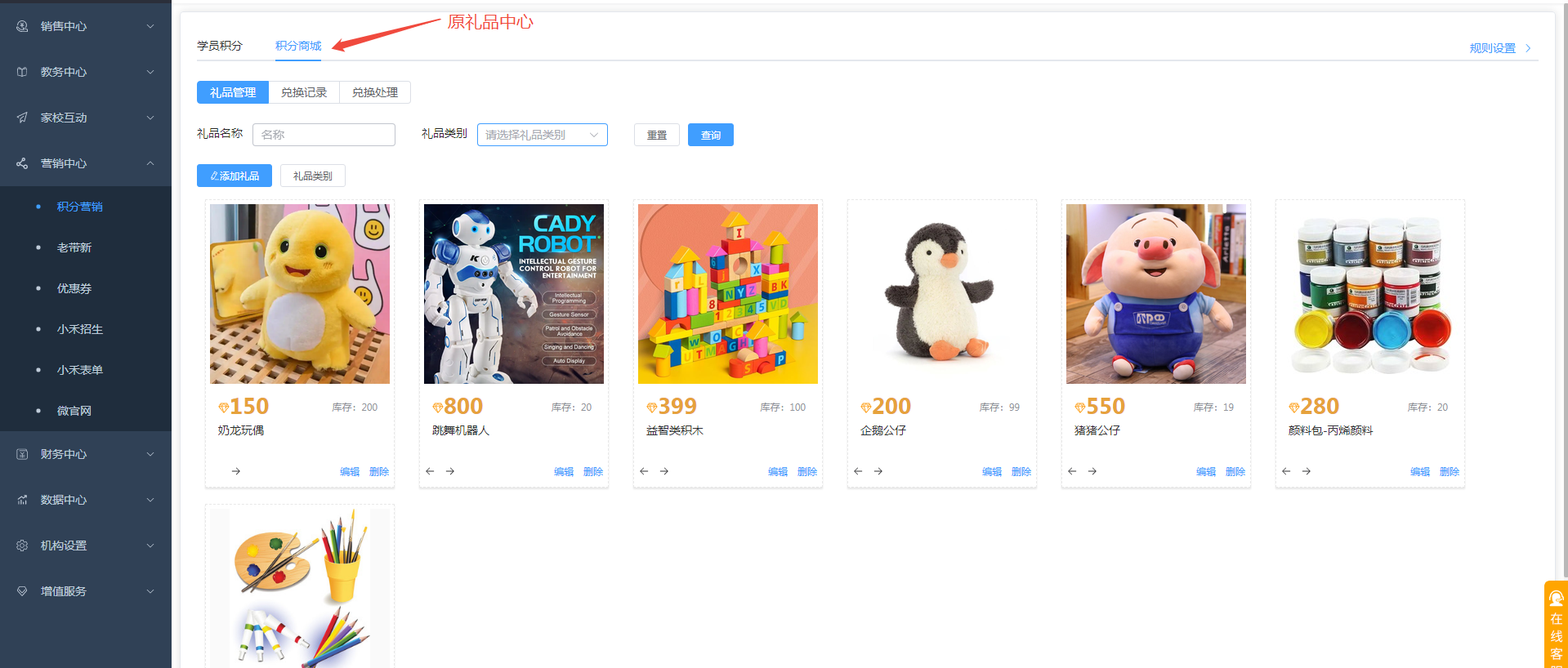Click the 数据中心 chart icon
The width and height of the screenshot is (1568, 668).
pyautogui.click(x=22, y=500)
